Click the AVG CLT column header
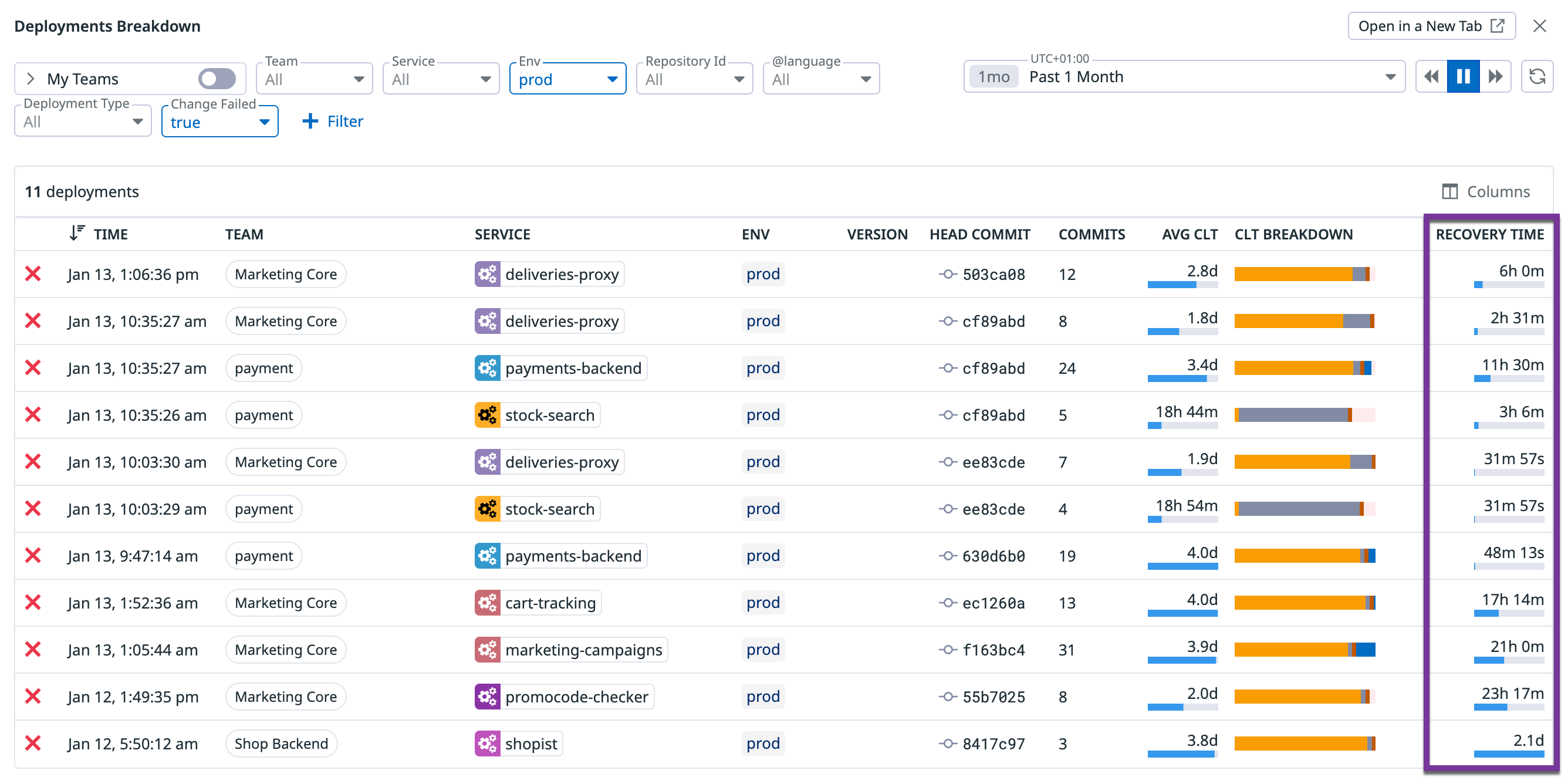Screen dimensions: 1568x784 [x=1189, y=234]
